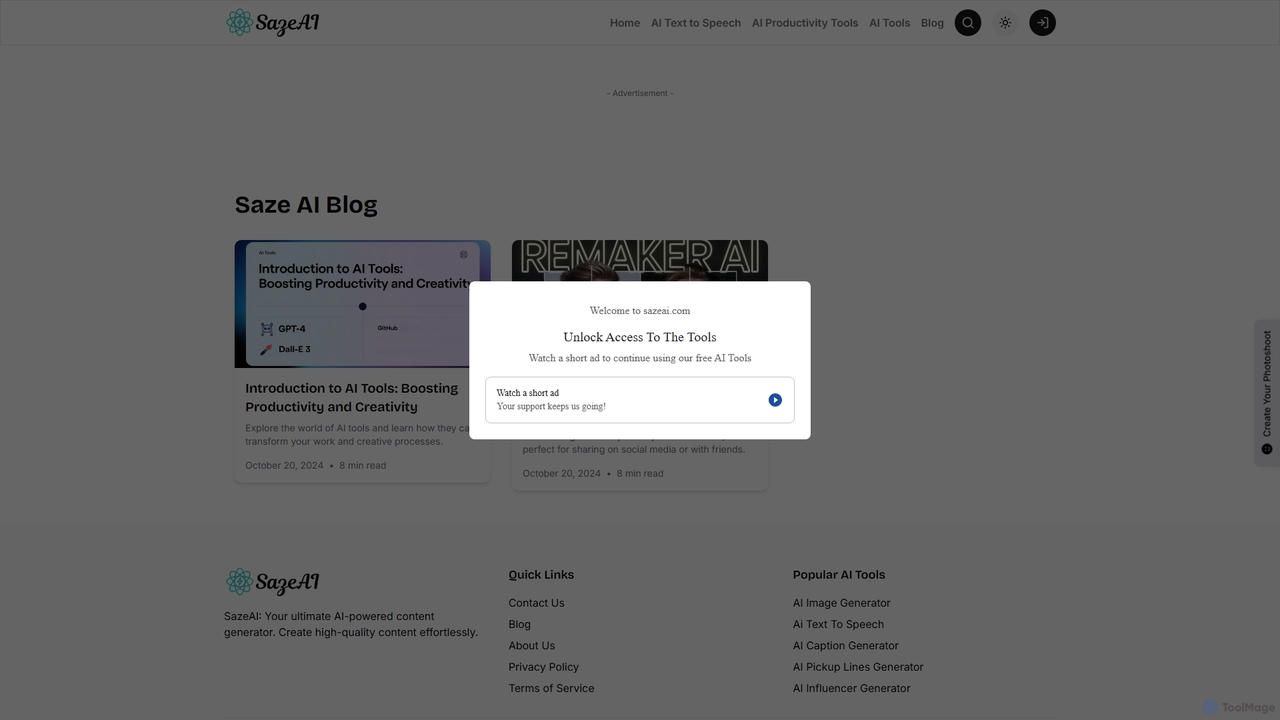
Task: Open the Terms of Service footer link
Action: click(551, 688)
